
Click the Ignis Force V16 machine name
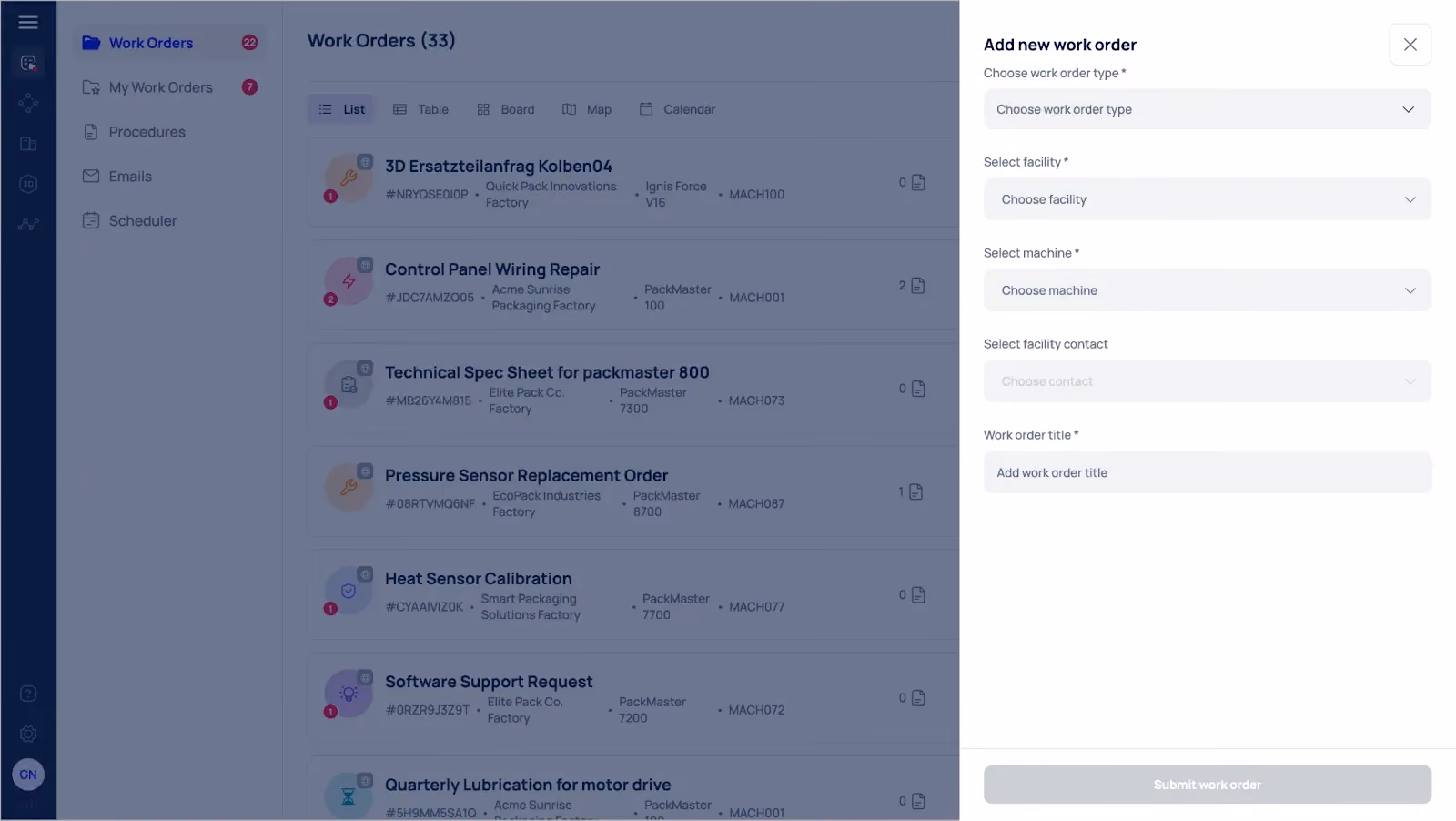click(676, 195)
